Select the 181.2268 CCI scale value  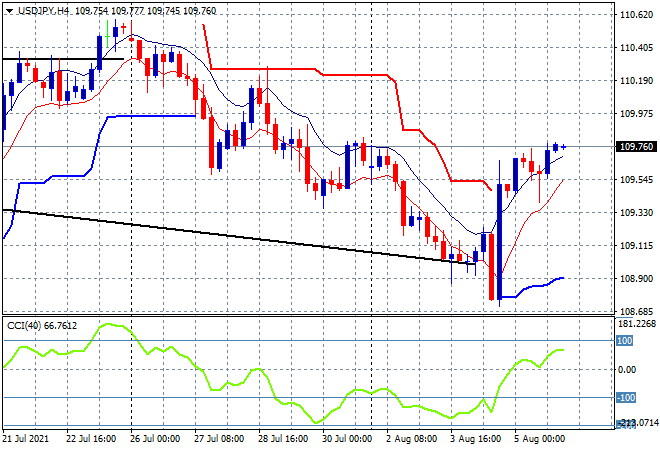[636, 324]
